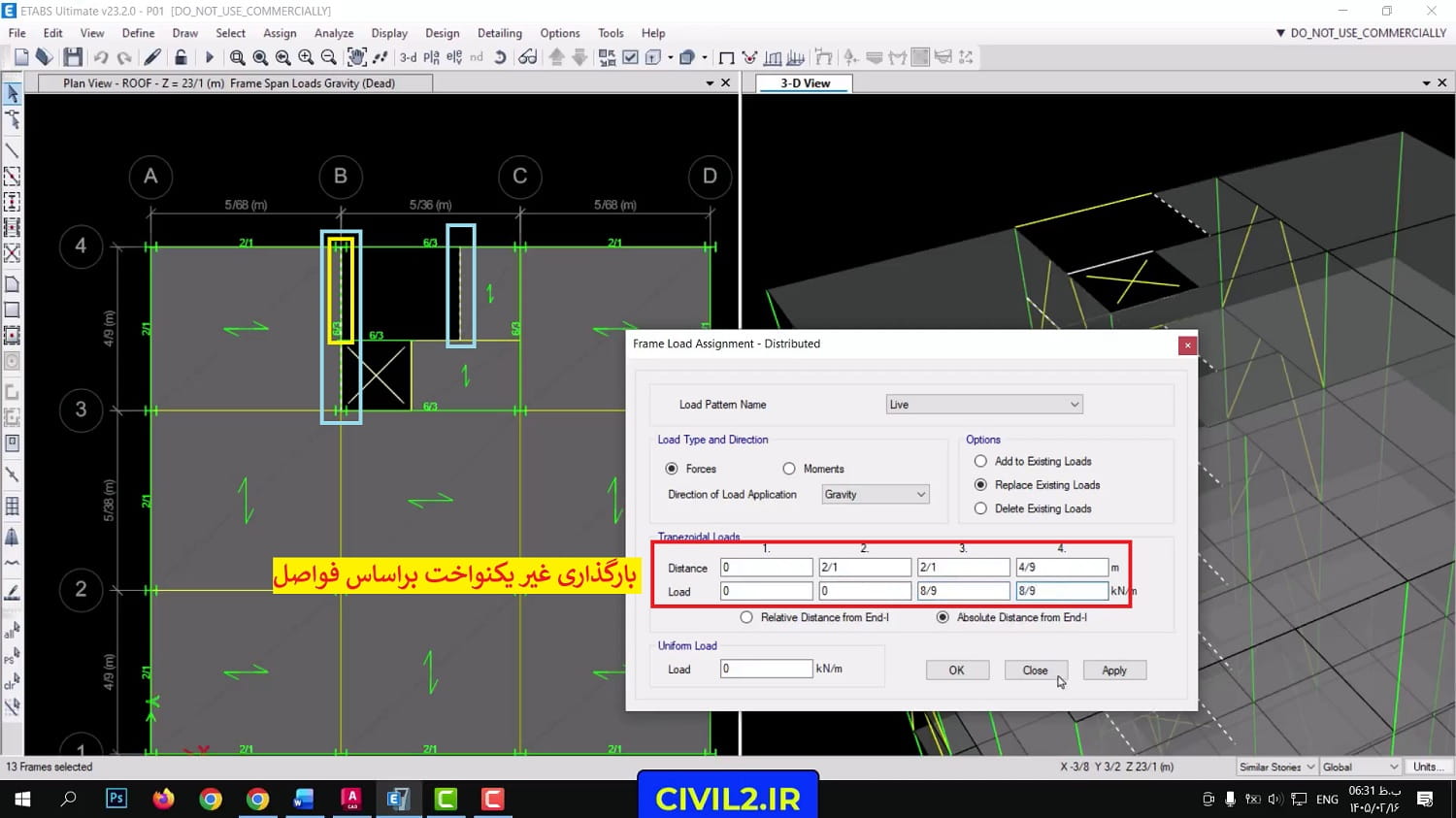1456x818 pixels.
Task: Click the Undo arrow in toolbar
Action: (x=101, y=57)
